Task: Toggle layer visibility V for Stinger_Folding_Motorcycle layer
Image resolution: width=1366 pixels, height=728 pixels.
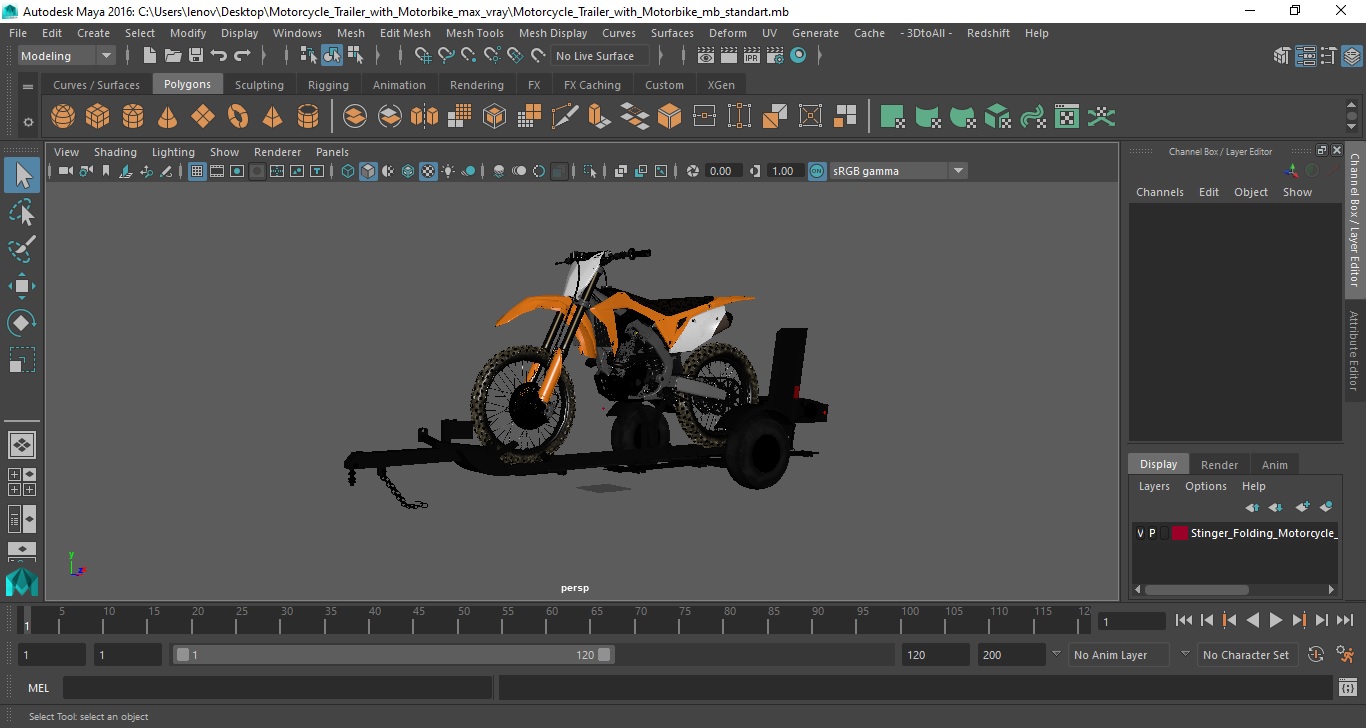Action: point(1140,533)
